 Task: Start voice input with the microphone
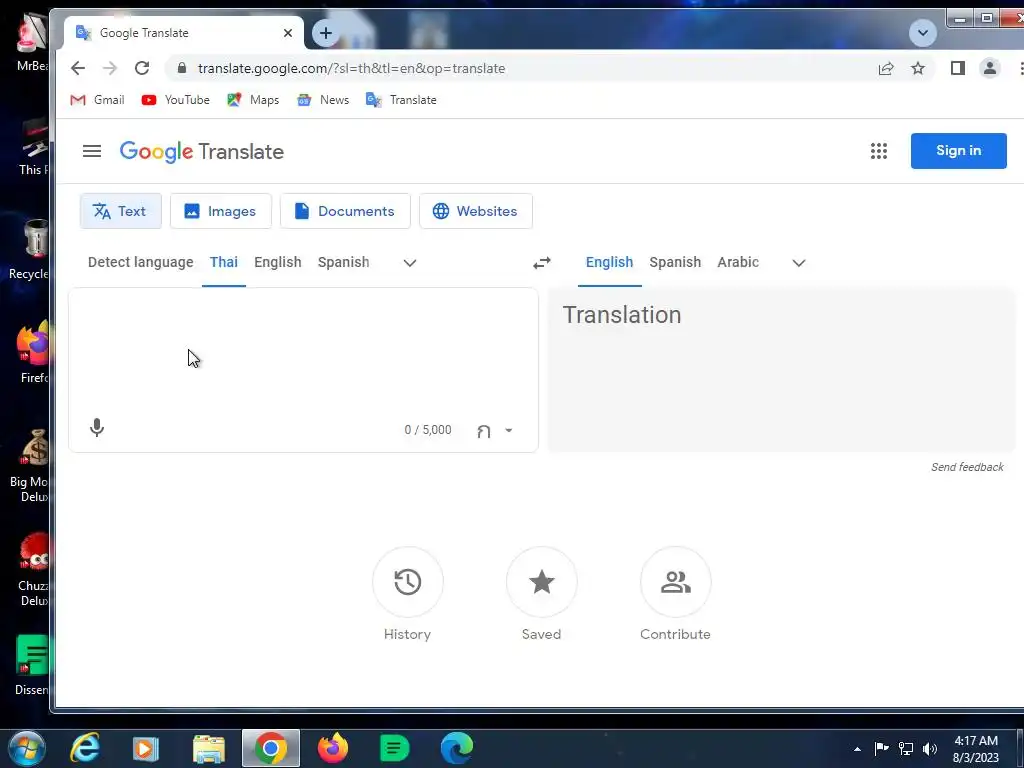97,428
